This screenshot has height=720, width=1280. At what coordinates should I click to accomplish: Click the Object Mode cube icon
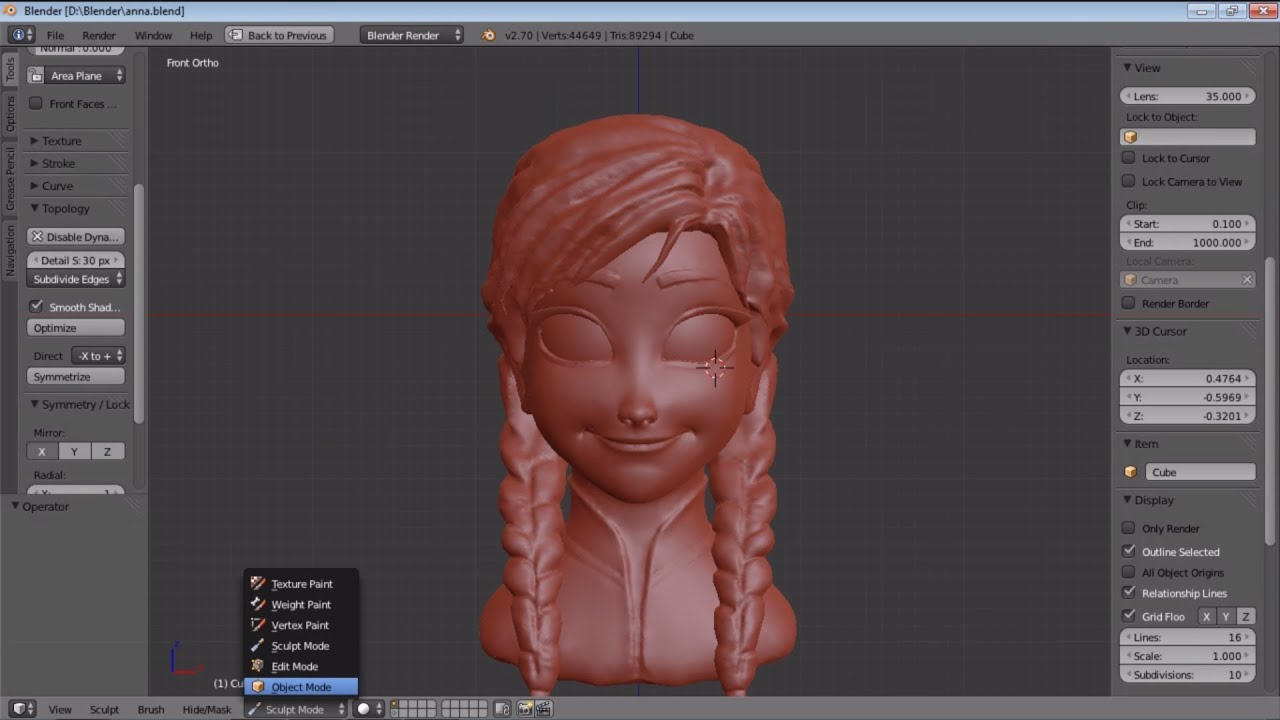[258, 687]
